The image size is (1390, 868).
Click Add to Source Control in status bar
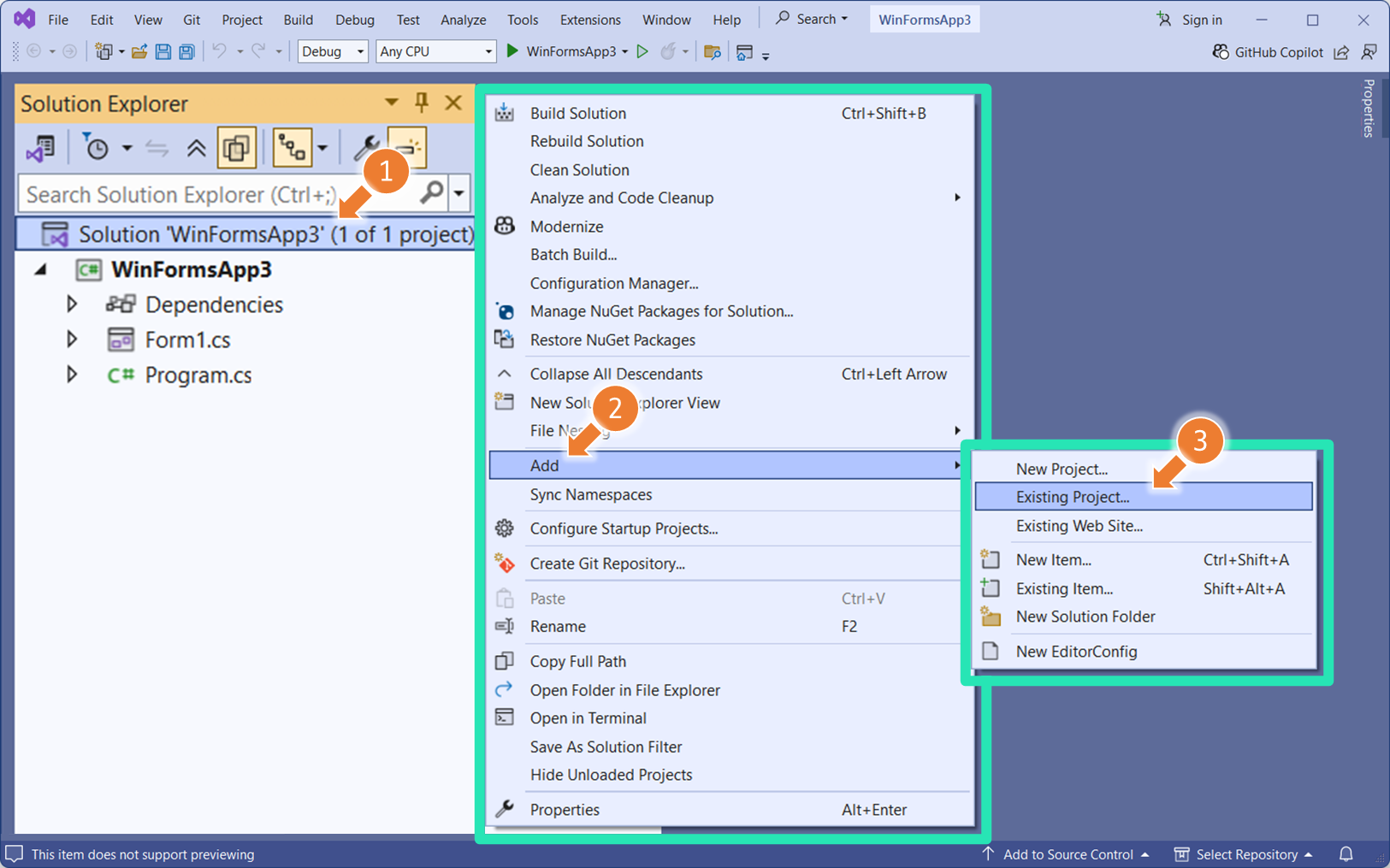(1066, 854)
